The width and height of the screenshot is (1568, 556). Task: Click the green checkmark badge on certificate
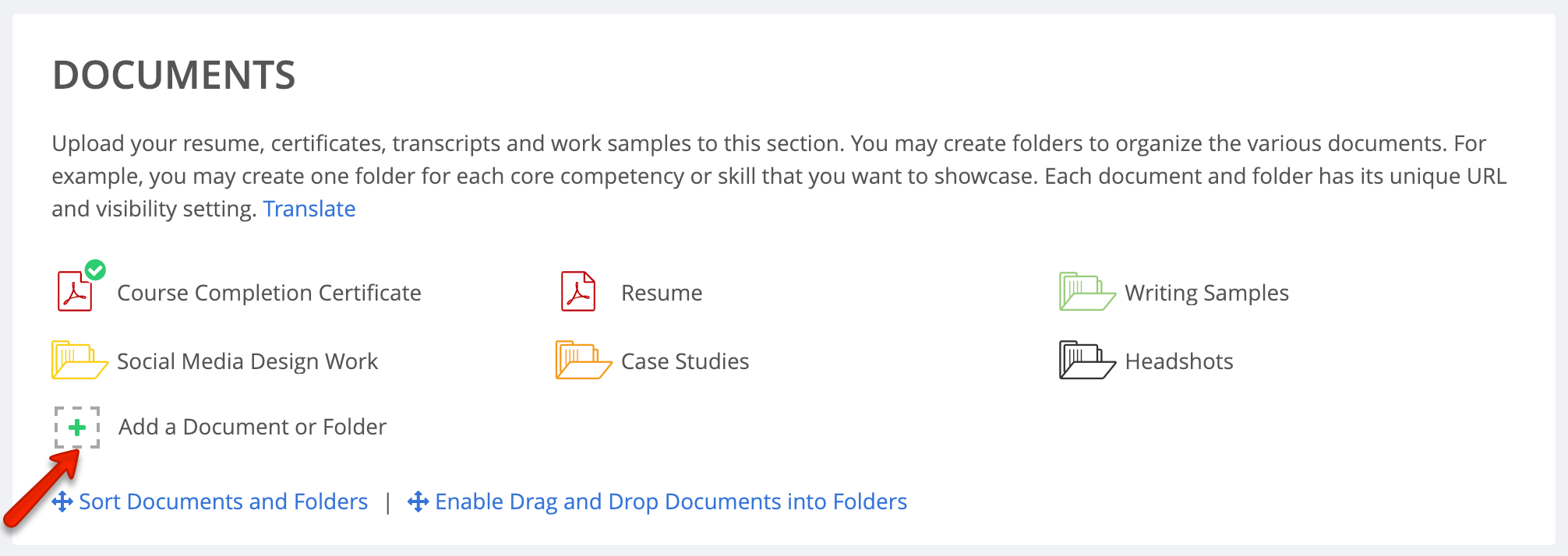pyautogui.click(x=95, y=270)
